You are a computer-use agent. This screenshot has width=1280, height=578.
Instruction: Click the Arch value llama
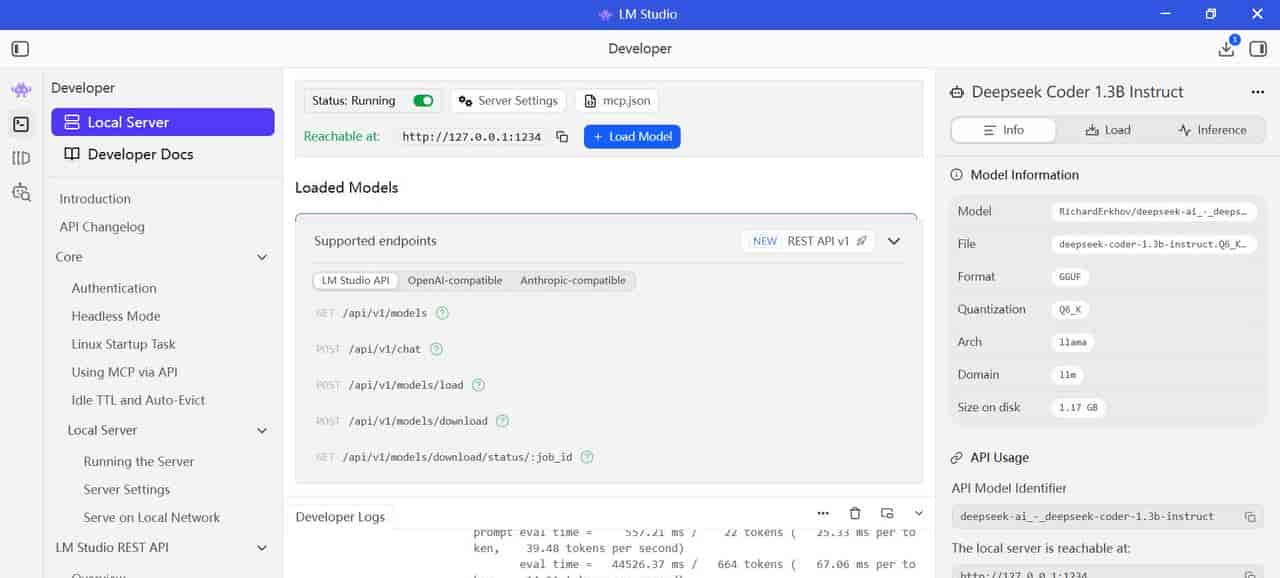(1073, 342)
